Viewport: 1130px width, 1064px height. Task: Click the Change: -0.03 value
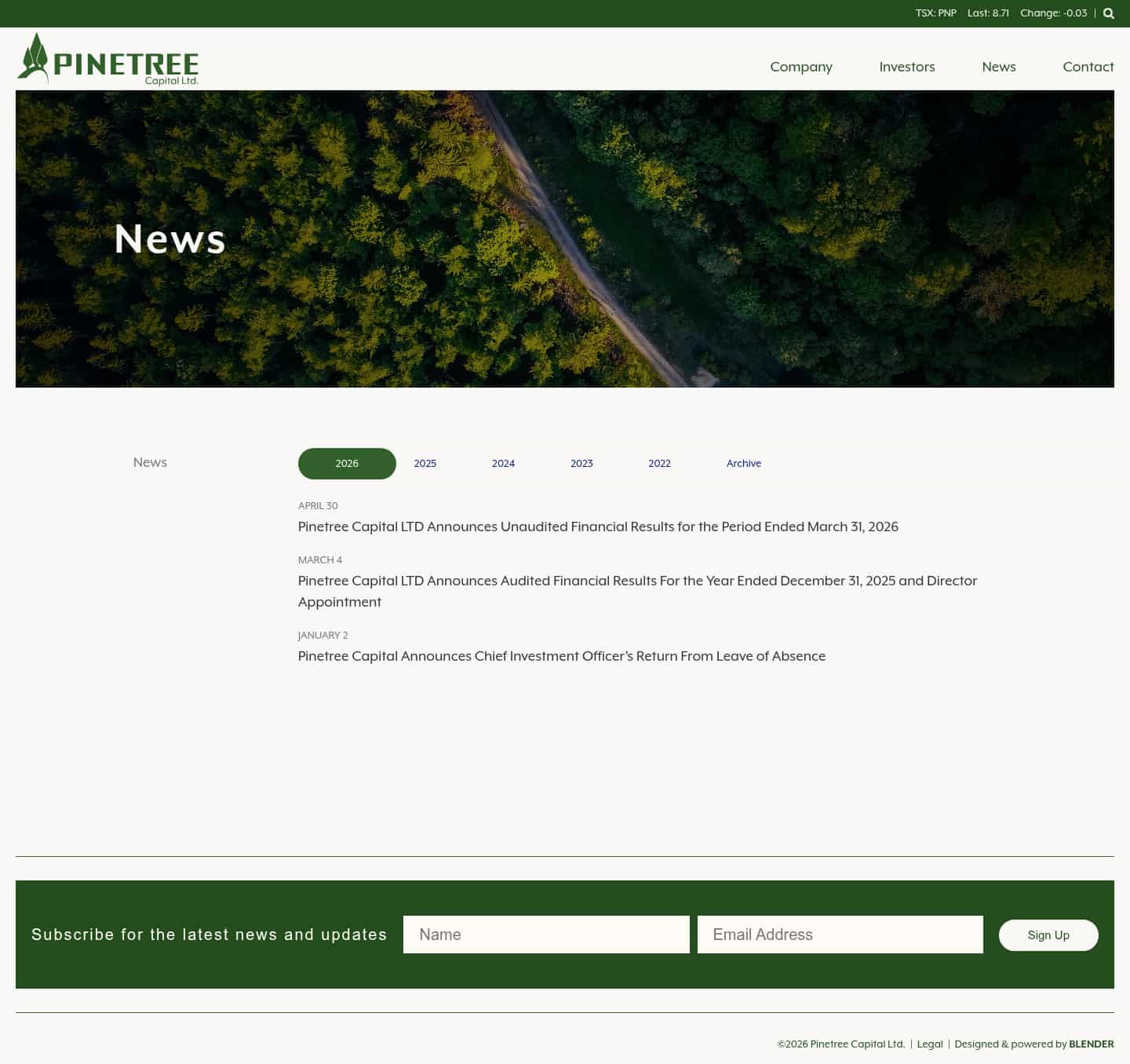(1054, 13)
